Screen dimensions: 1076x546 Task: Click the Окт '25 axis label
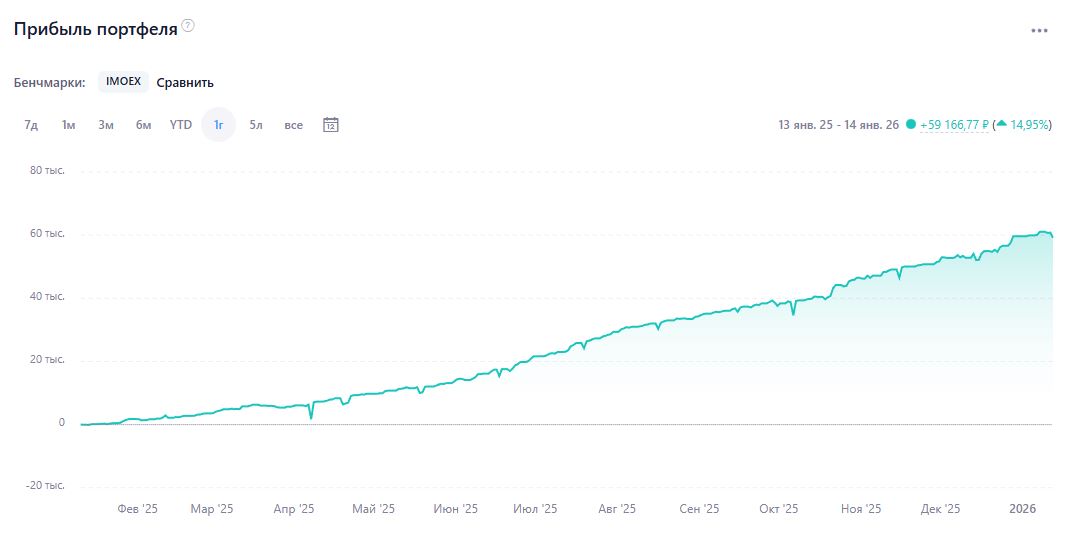point(777,509)
